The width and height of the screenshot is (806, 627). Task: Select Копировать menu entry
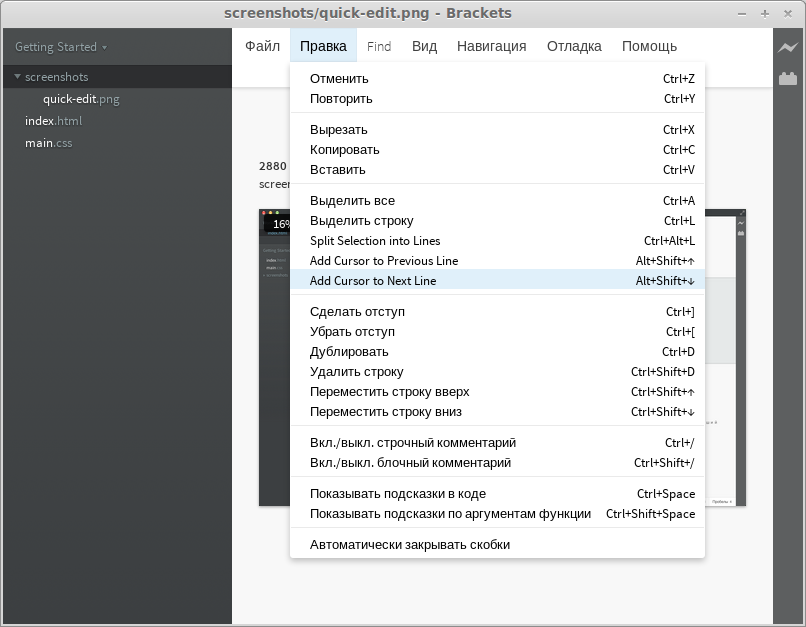click(497, 150)
